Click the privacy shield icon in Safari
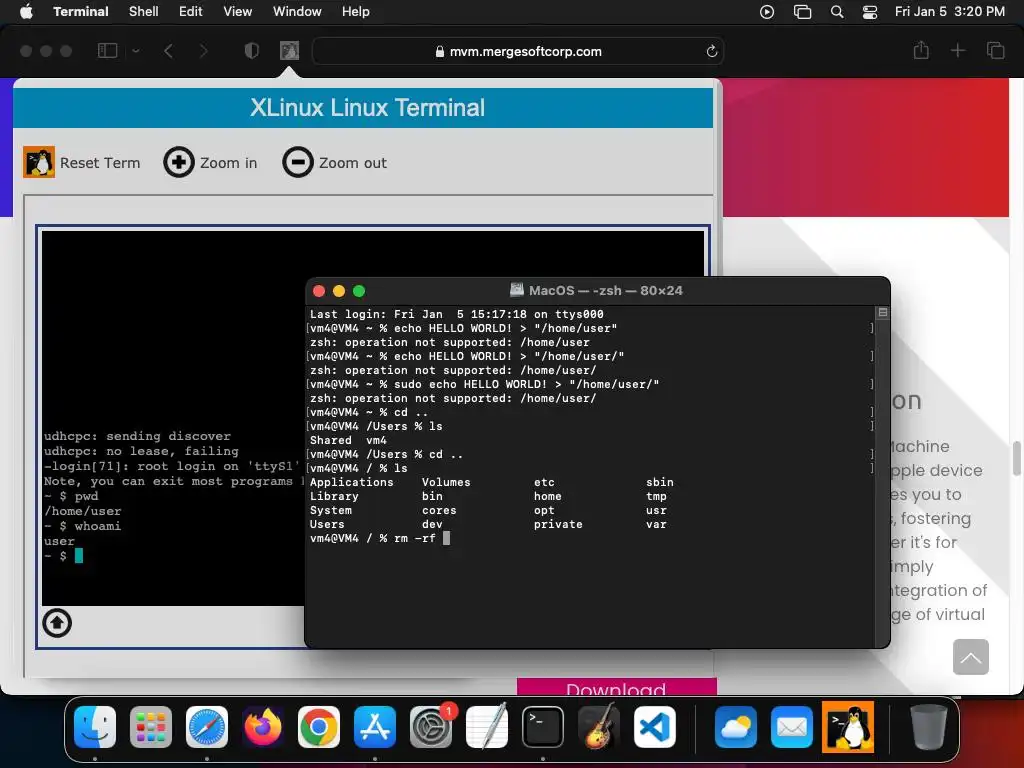The height and width of the screenshot is (768, 1024). pos(251,51)
